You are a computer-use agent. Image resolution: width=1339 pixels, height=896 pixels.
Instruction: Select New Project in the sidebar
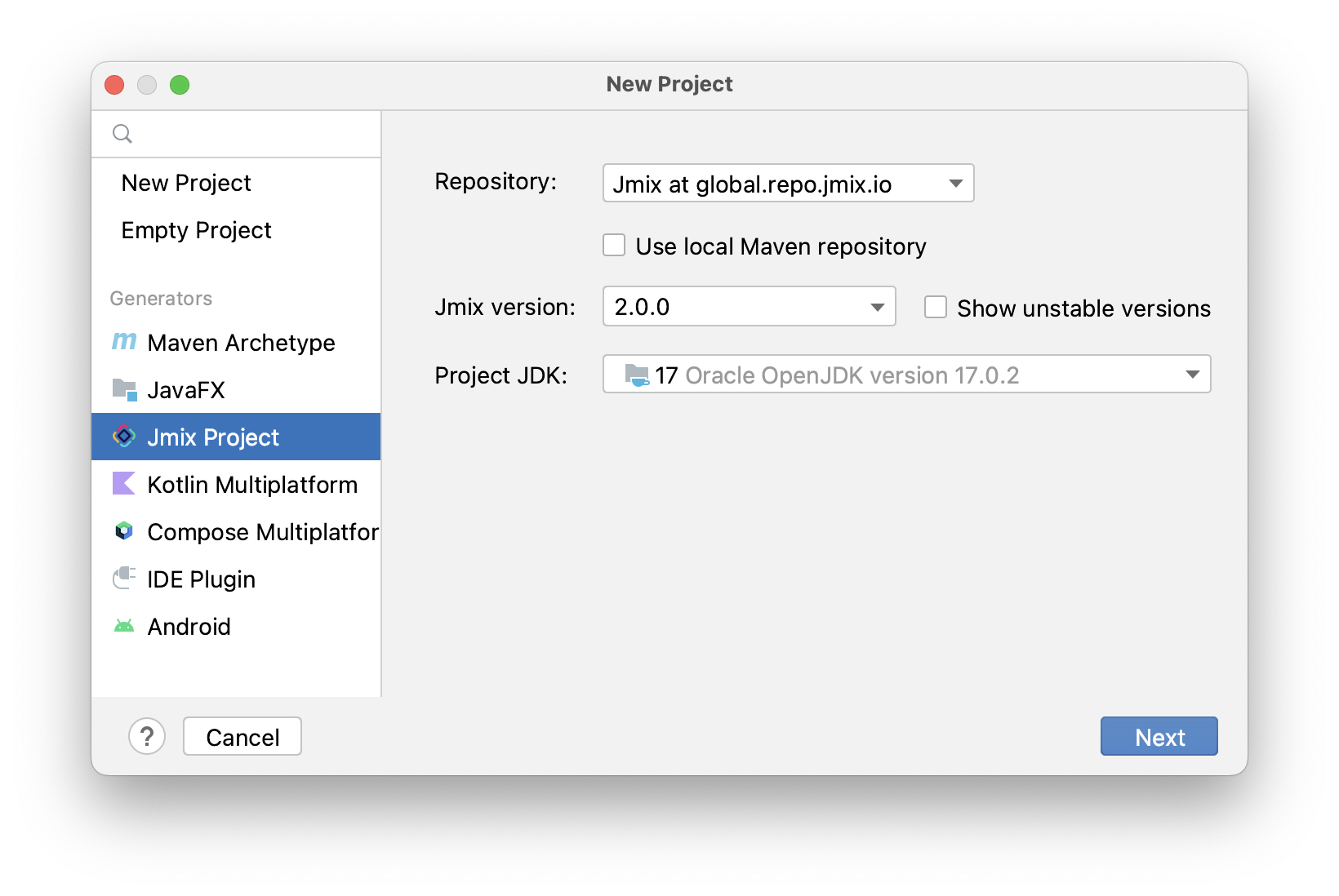coord(236,183)
